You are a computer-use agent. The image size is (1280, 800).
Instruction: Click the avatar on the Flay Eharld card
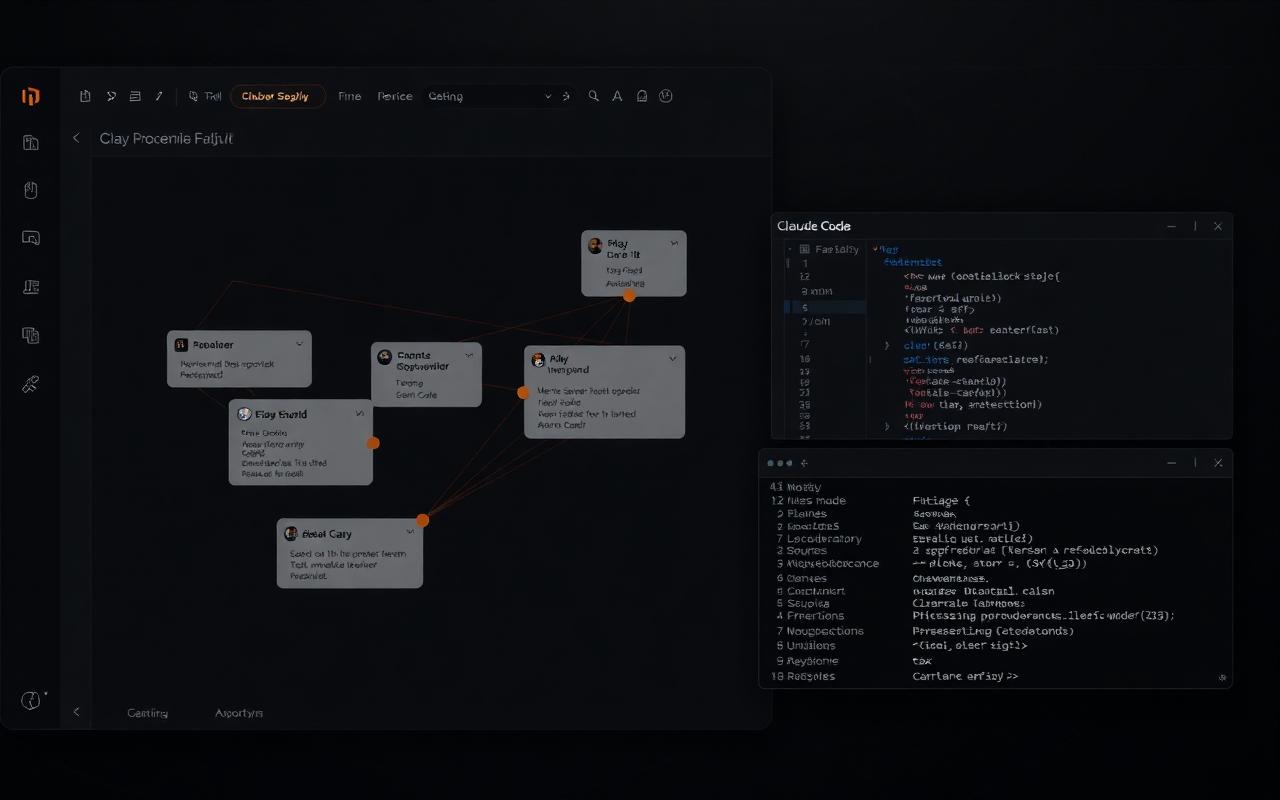tap(244, 414)
